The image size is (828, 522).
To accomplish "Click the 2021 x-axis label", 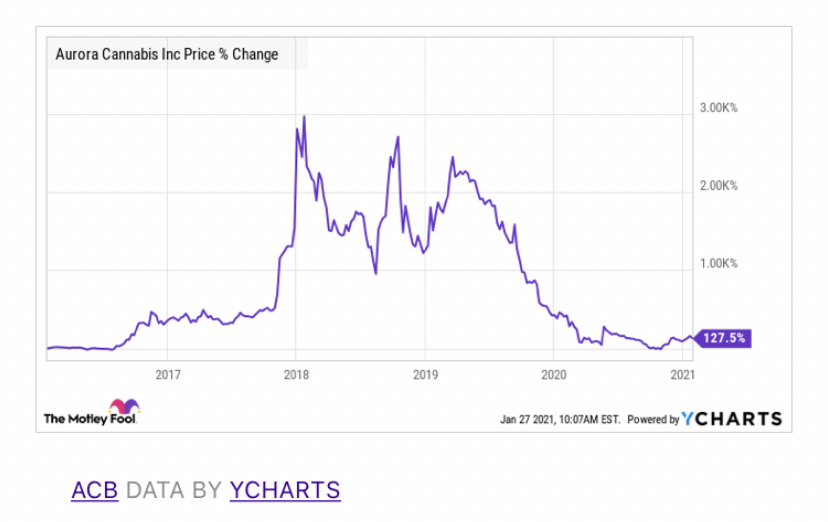I will tap(681, 375).
